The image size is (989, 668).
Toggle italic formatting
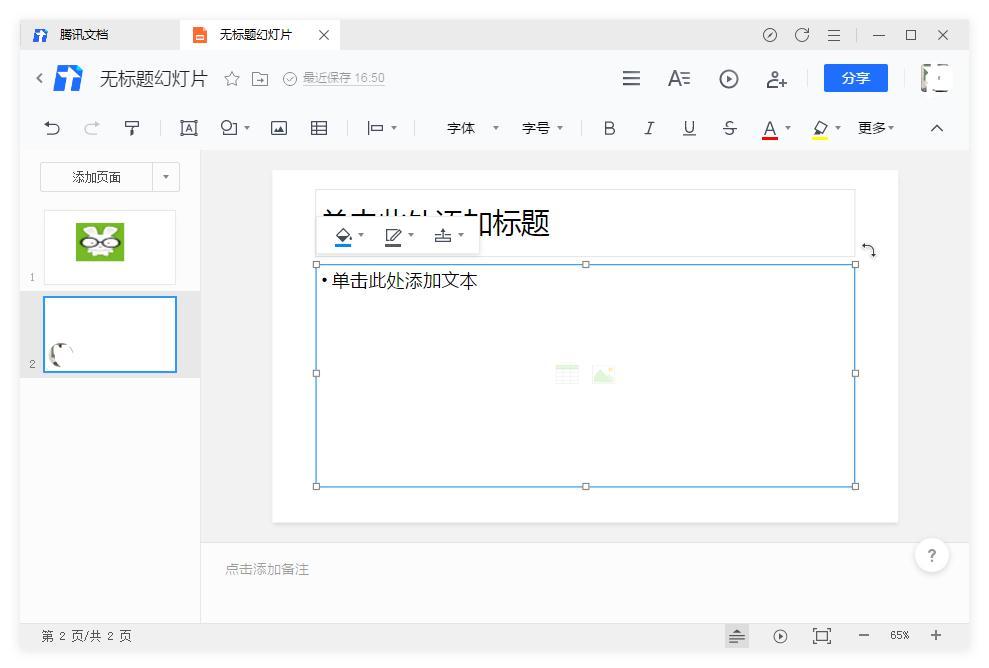click(x=649, y=128)
